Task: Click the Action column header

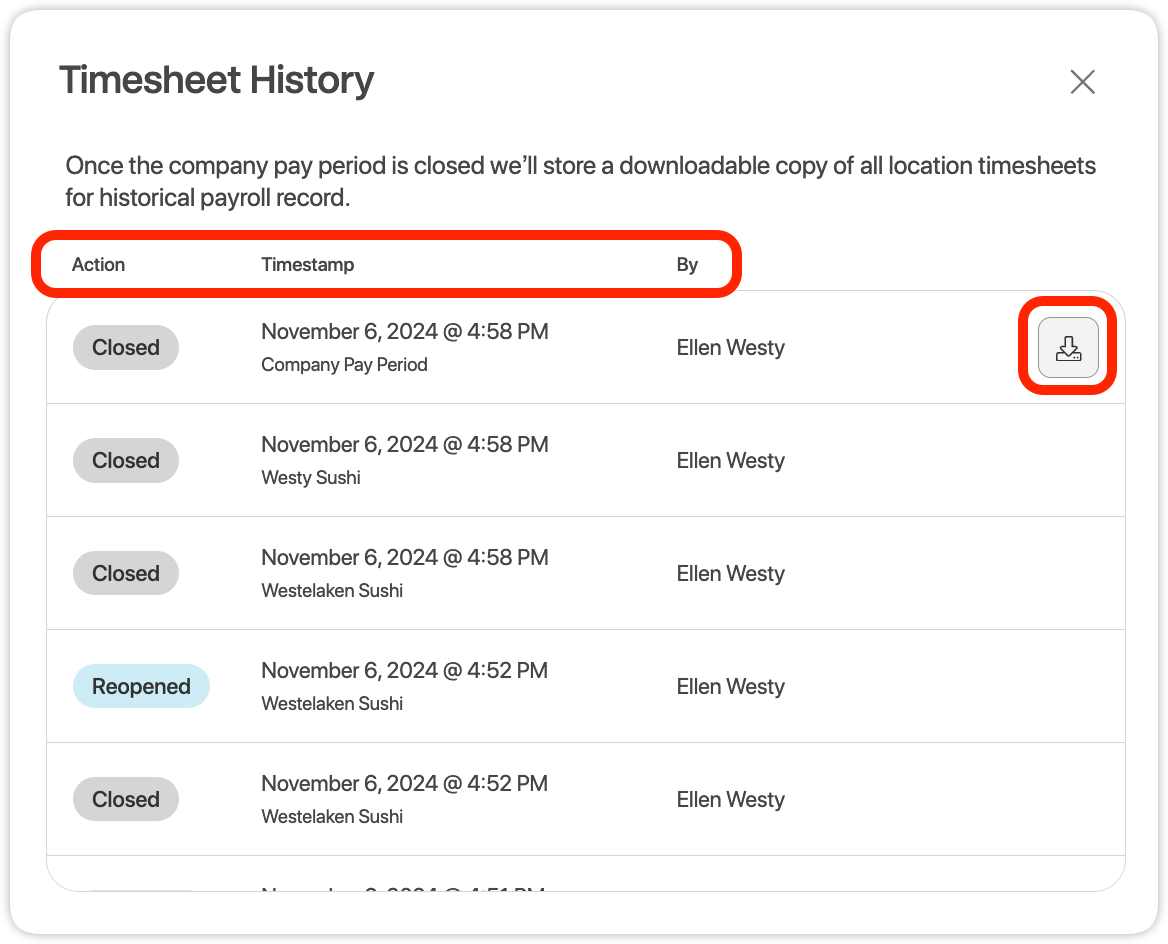Action: tap(98, 265)
